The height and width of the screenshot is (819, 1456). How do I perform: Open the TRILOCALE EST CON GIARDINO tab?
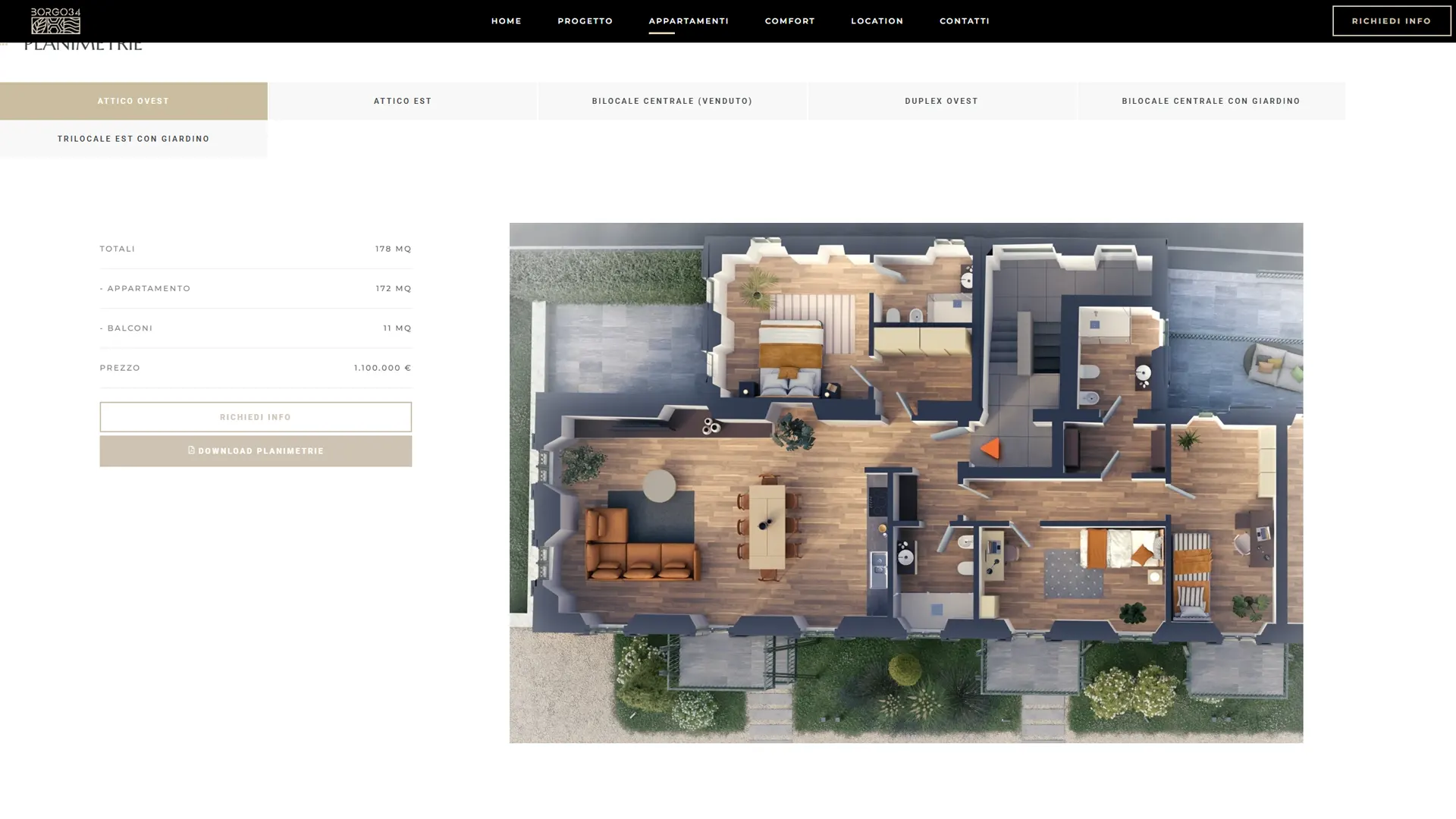pyautogui.click(x=133, y=139)
